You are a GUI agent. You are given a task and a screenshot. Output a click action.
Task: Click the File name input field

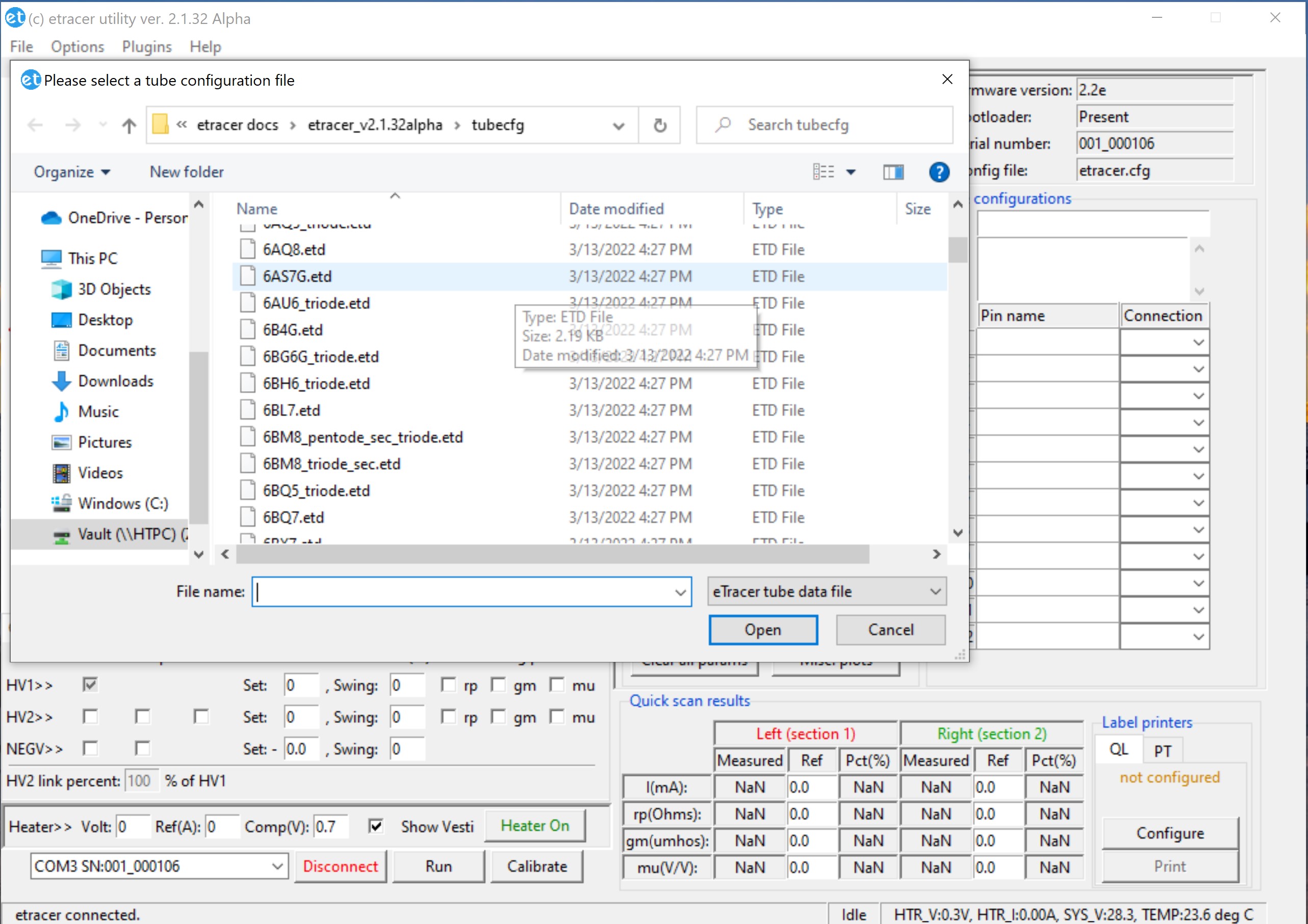[x=464, y=592]
